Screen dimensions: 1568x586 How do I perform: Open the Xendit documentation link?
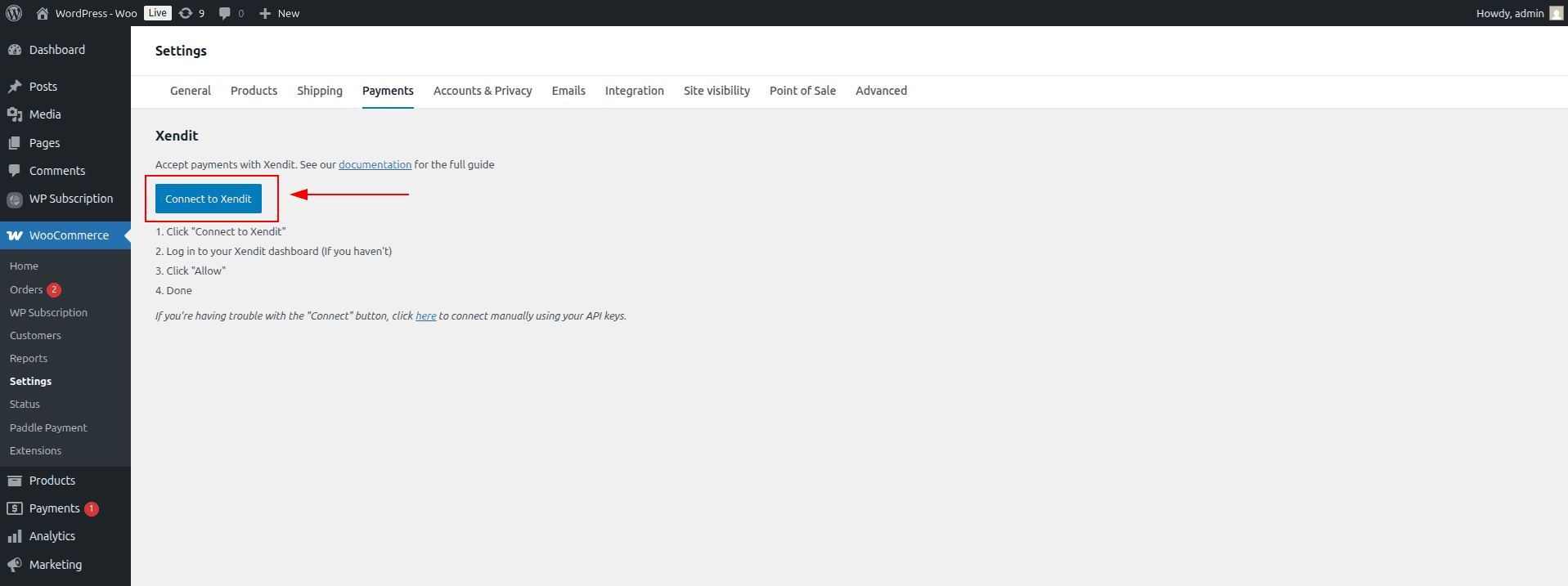pyautogui.click(x=375, y=164)
